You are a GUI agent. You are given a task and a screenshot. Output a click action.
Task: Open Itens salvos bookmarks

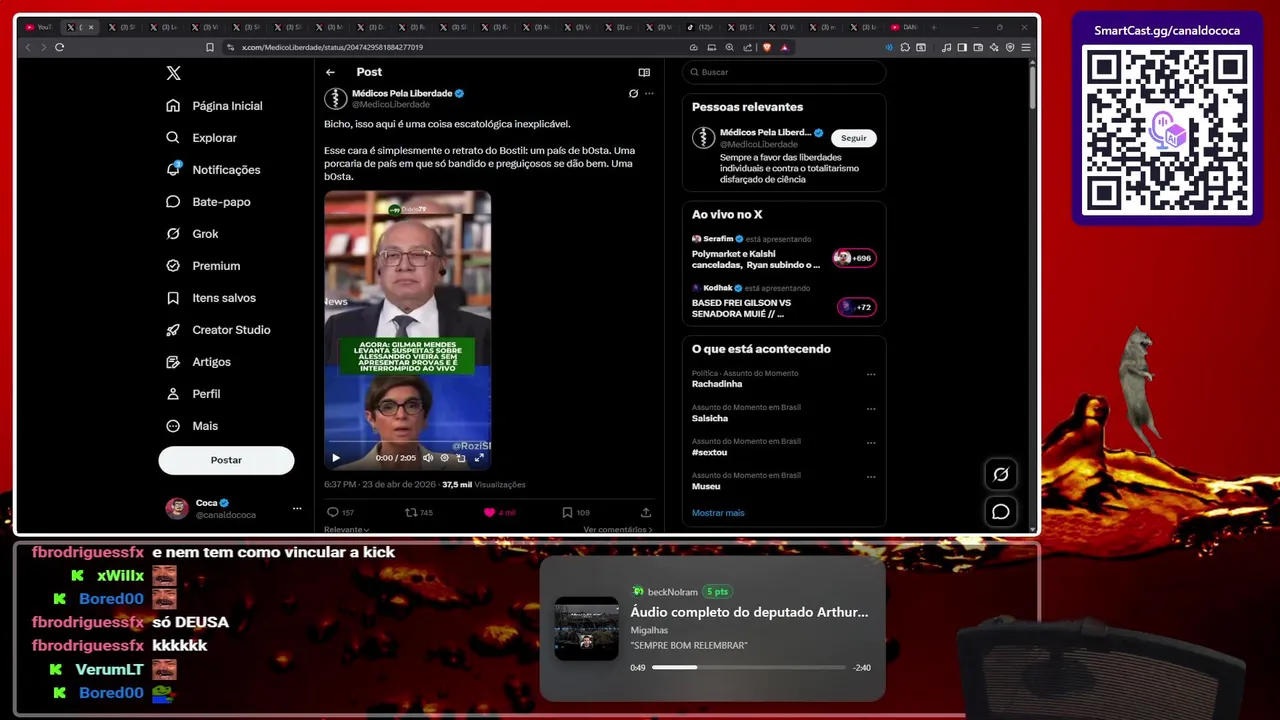coord(211,298)
